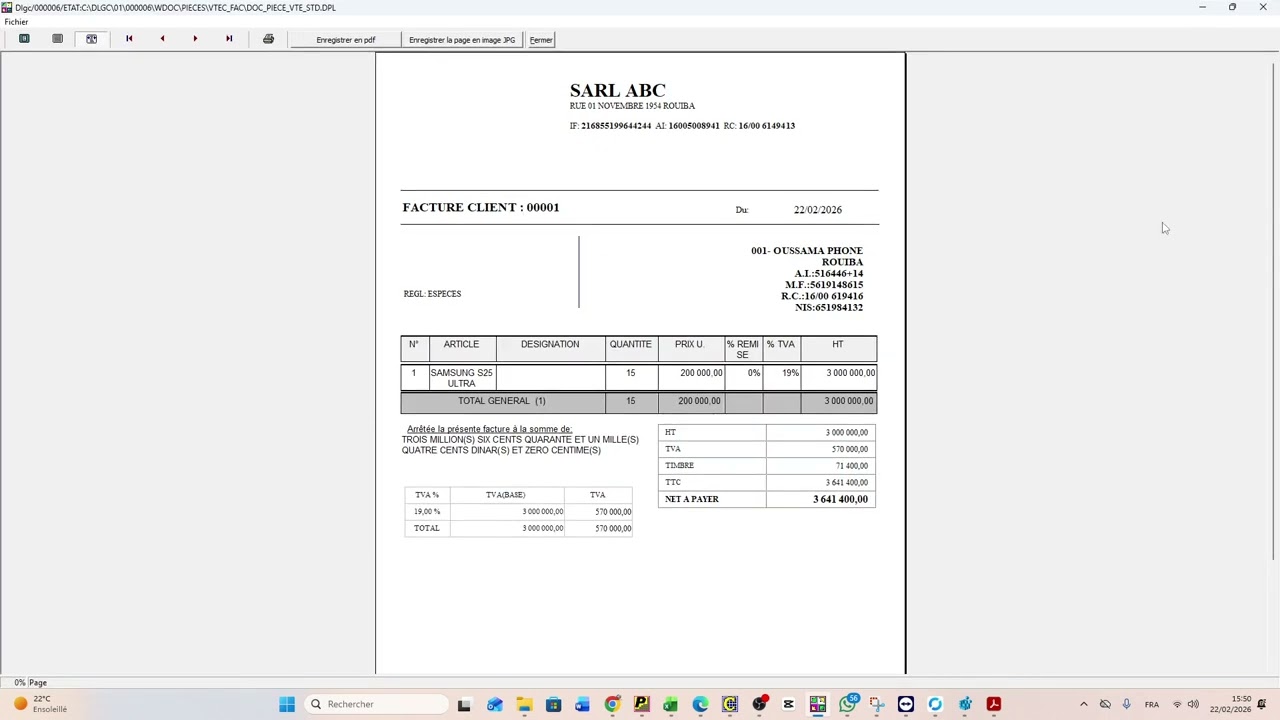Click the unit price 200 000,00 in item row
1280x720 pixels.
pyautogui.click(x=701, y=373)
